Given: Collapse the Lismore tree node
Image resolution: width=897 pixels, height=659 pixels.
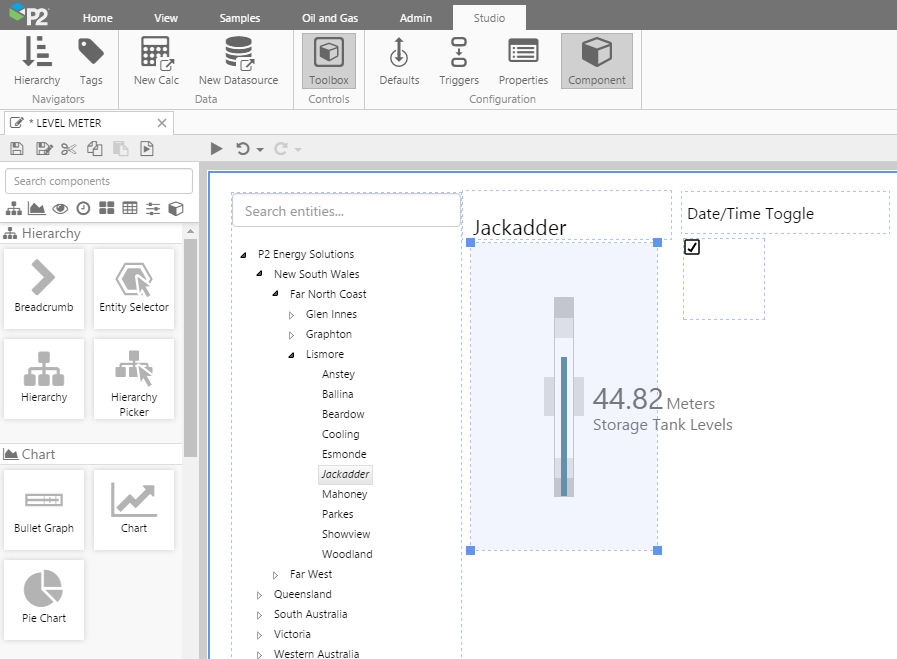Looking at the screenshot, I should (x=292, y=355).
